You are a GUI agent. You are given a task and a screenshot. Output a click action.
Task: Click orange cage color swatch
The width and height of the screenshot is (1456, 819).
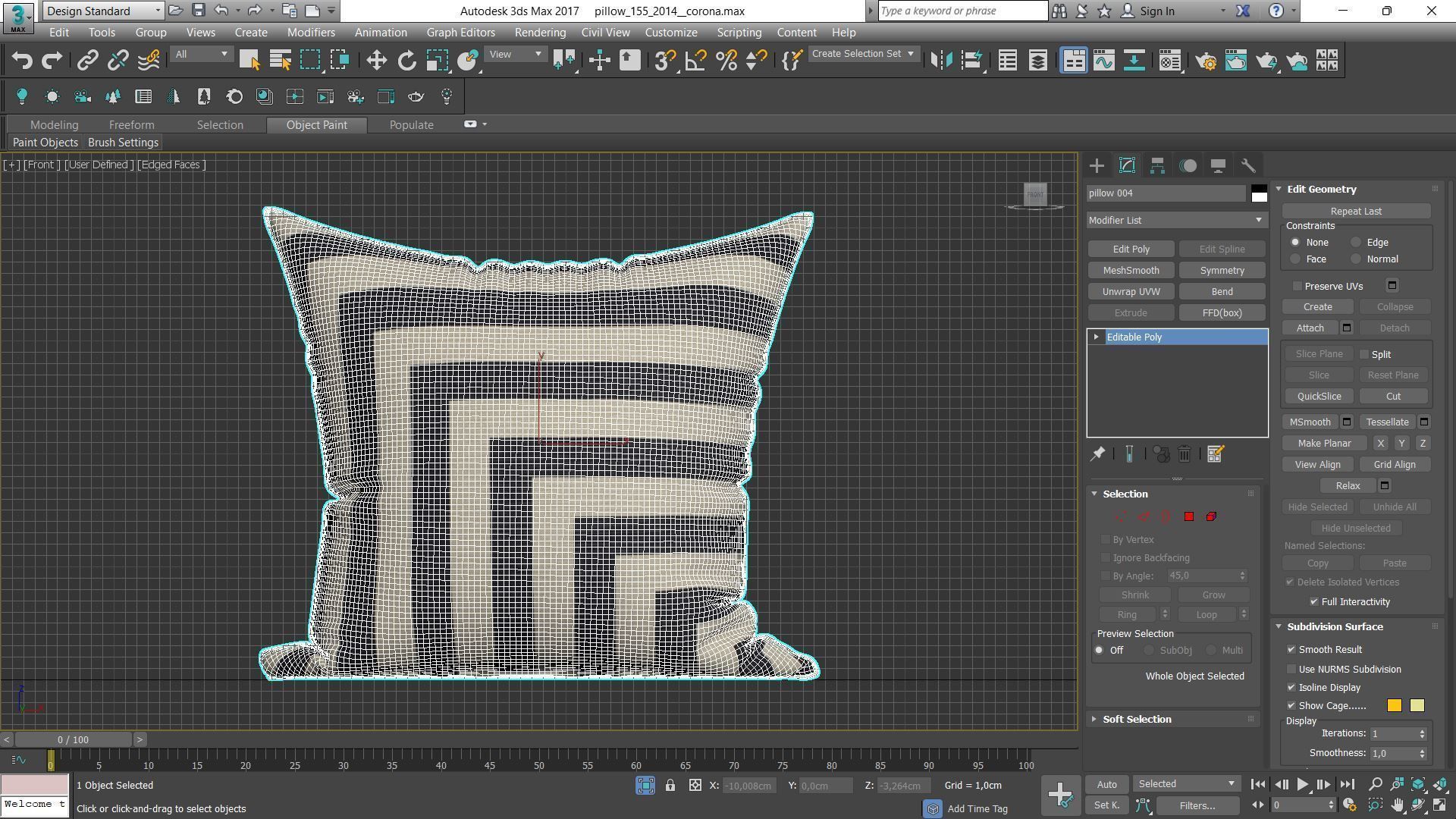pyautogui.click(x=1394, y=705)
